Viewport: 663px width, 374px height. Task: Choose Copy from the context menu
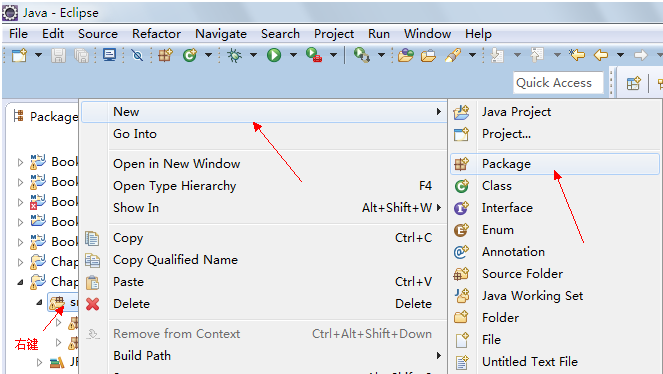coord(264,238)
